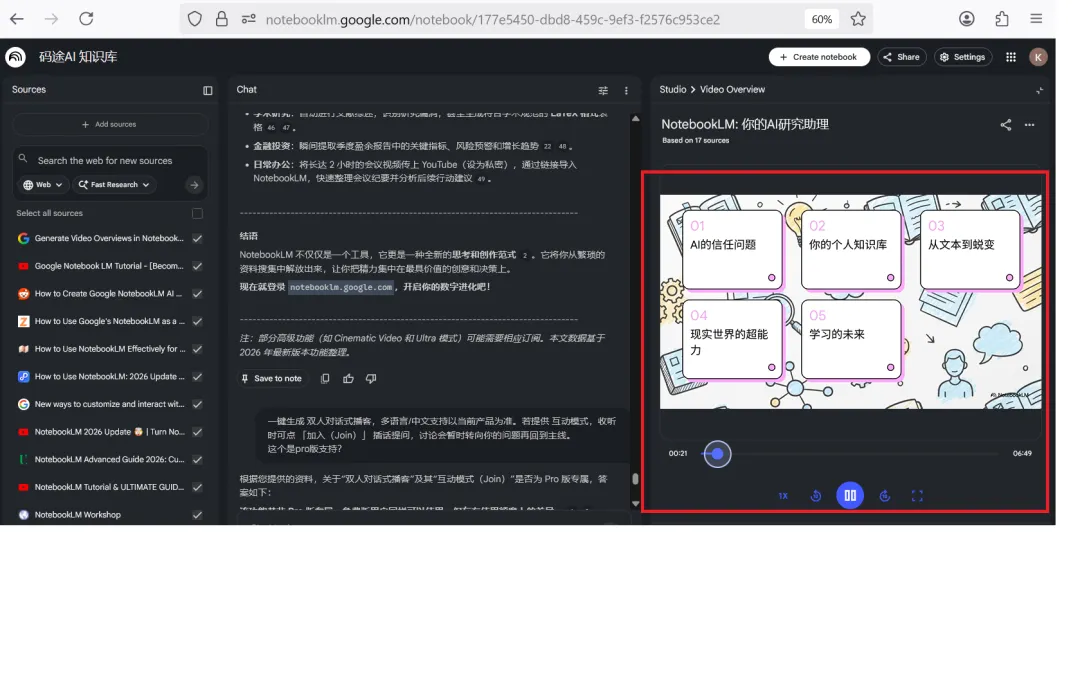Give the response a thumbs down

coord(371,378)
